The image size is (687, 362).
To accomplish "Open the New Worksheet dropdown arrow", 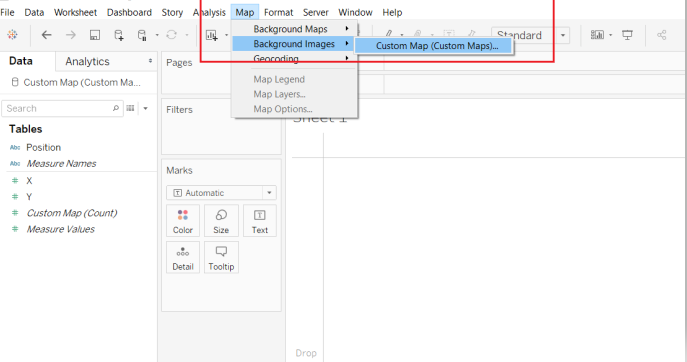I will (x=227, y=35).
